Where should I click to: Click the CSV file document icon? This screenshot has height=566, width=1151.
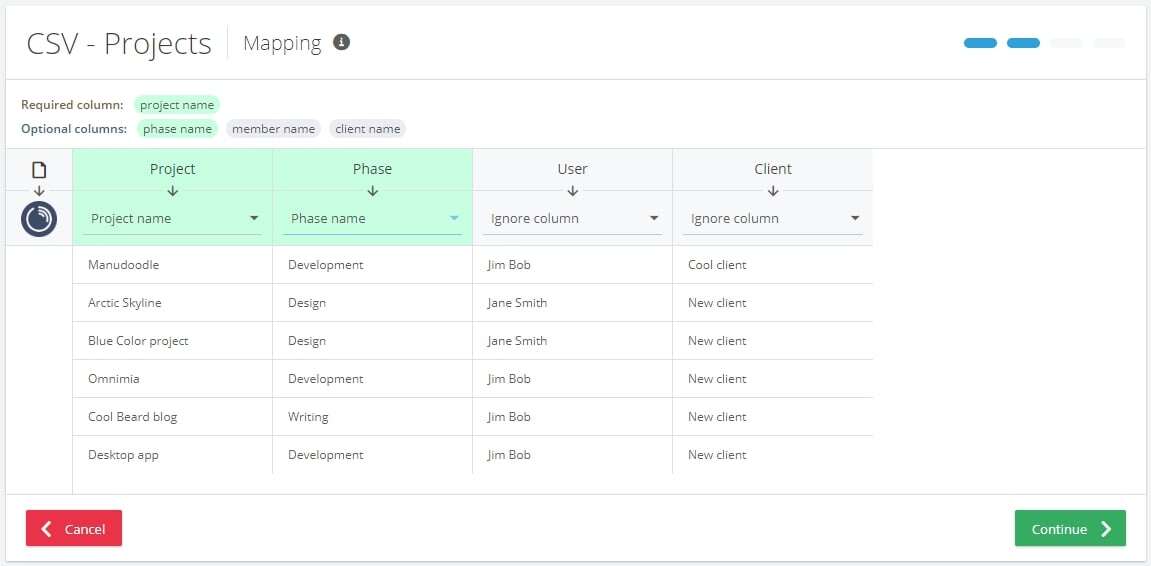[x=39, y=170]
